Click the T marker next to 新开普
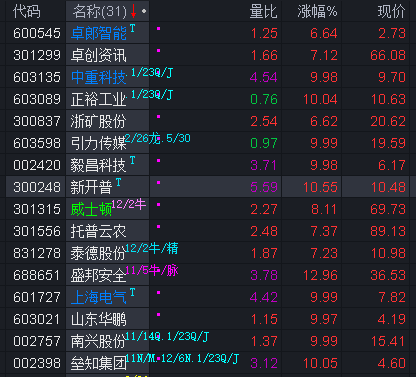416x377 pixels. point(118,182)
